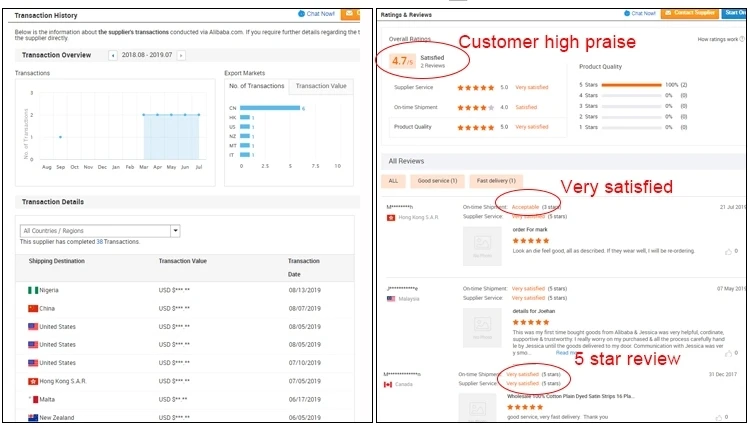
Task: Switch to the Transaction Value tab
Action: (320, 86)
